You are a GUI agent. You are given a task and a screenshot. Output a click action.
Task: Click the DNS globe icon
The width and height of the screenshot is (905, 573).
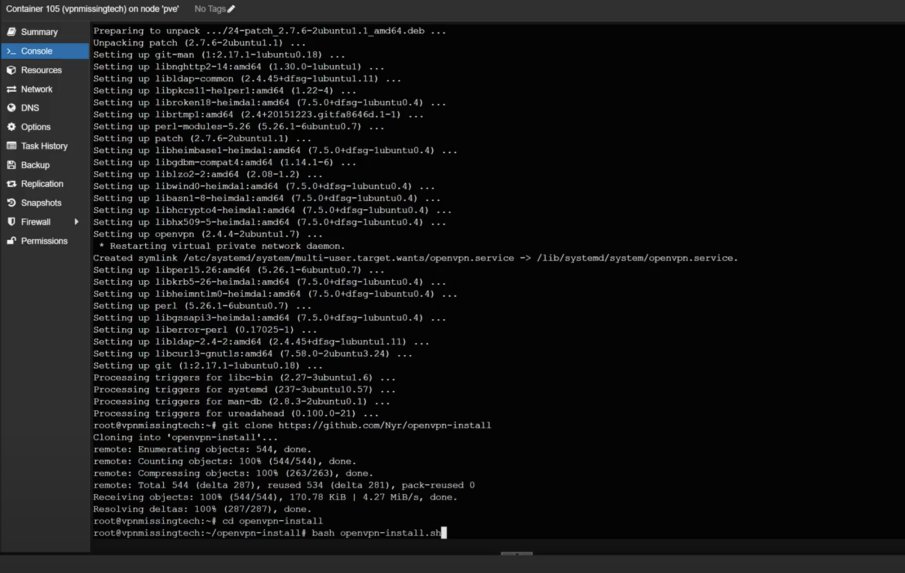pyautogui.click(x=11, y=108)
